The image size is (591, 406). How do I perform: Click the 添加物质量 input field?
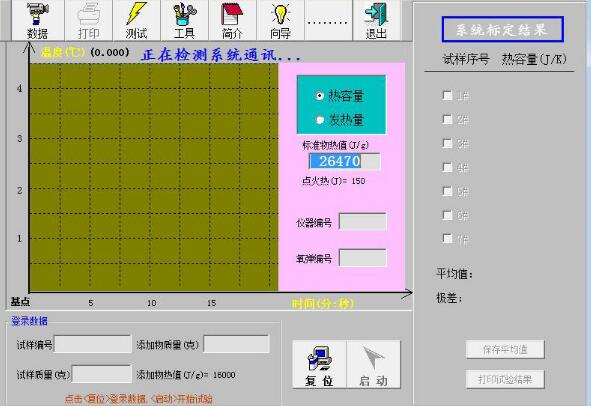[x=237, y=344]
